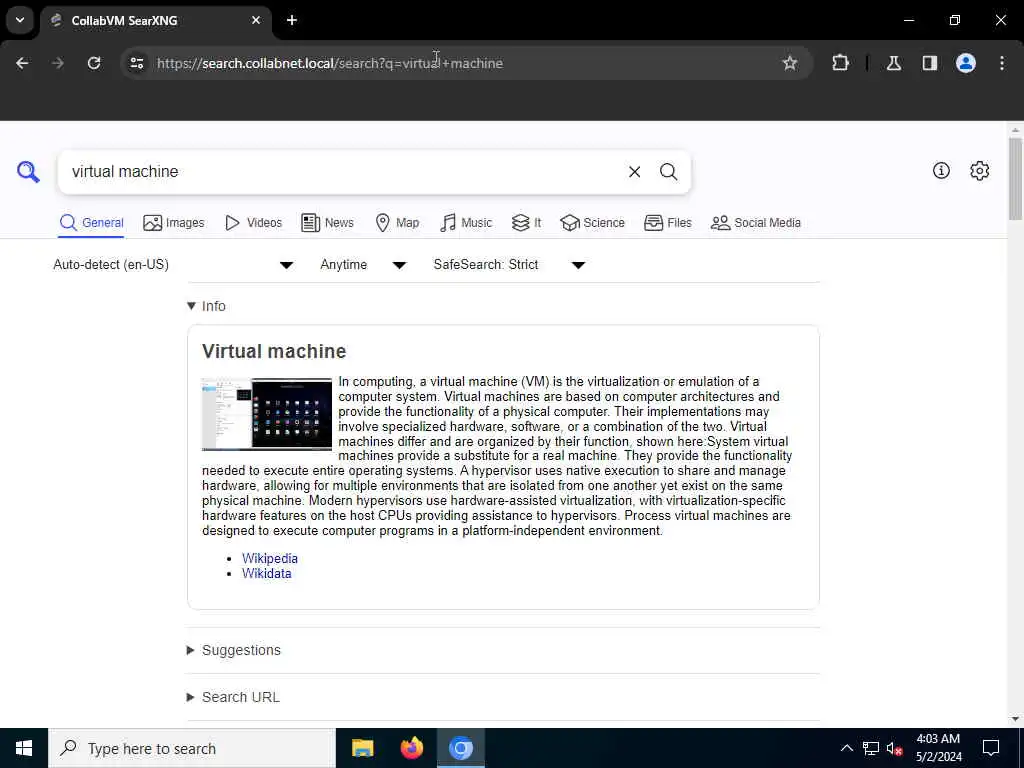Image resolution: width=1024 pixels, height=768 pixels.
Task: Expand the Search URL section
Action: [233, 697]
